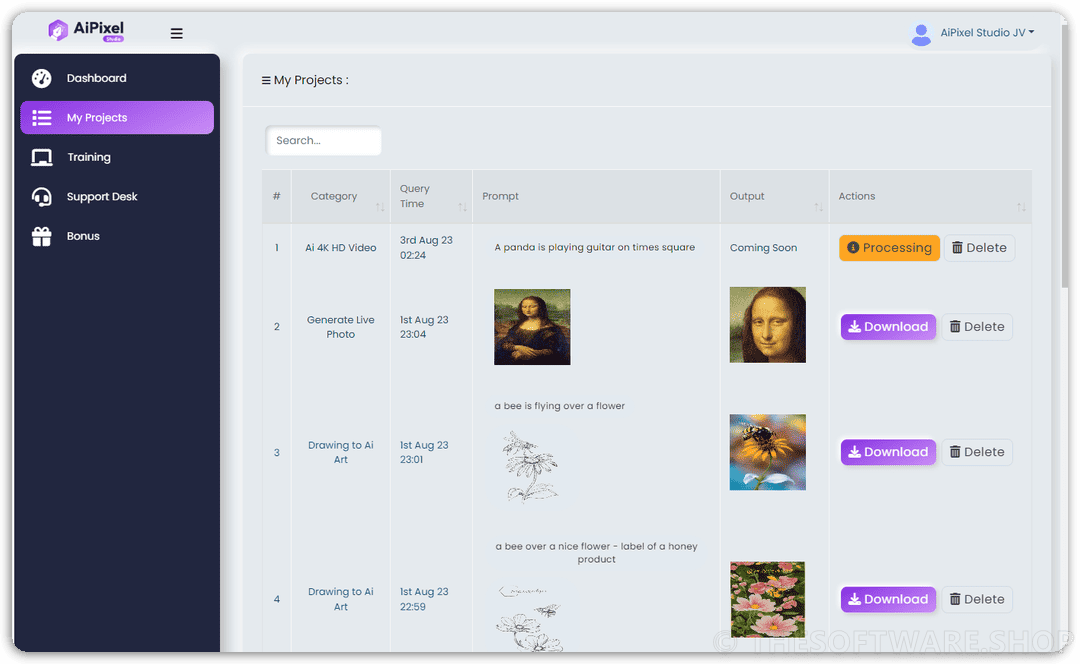Sort table by Query Time arrows
This screenshot has height=664, width=1080.
pos(462,207)
